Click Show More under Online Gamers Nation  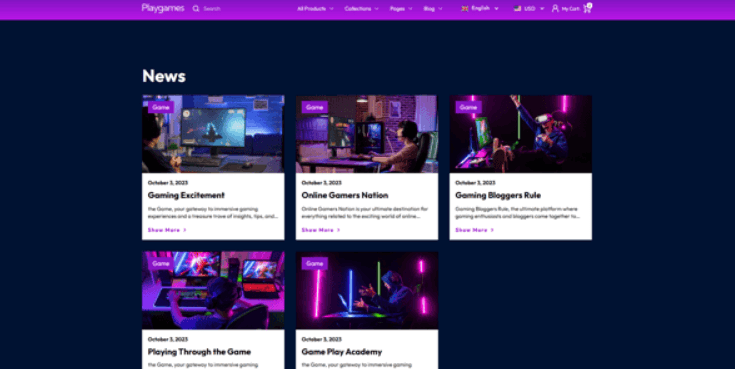[321, 230]
